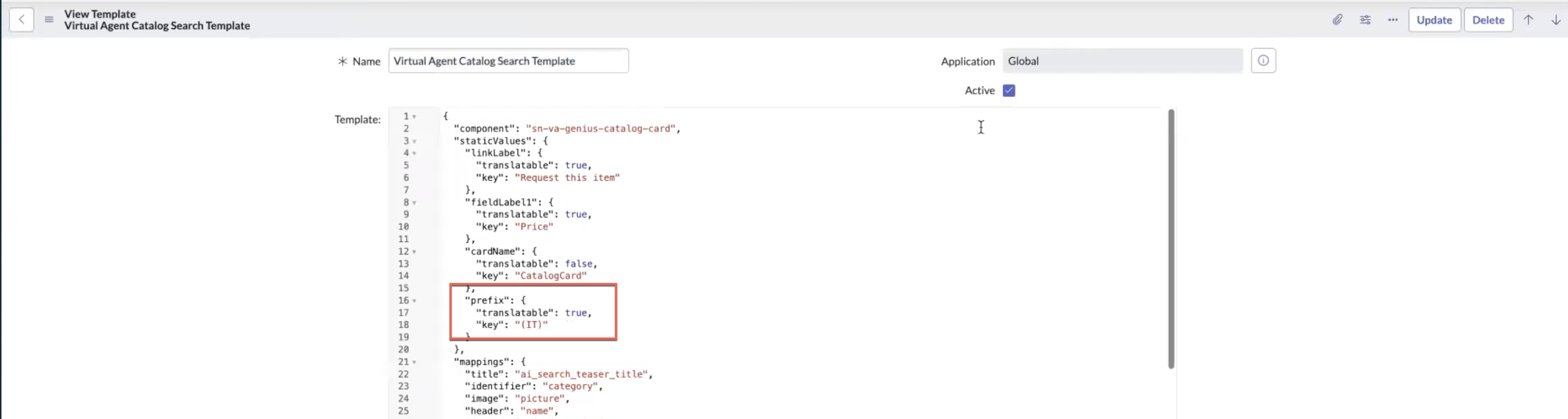The image size is (1568, 419).
Task: Open the hamburger context menu icon
Action: tap(49, 19)
